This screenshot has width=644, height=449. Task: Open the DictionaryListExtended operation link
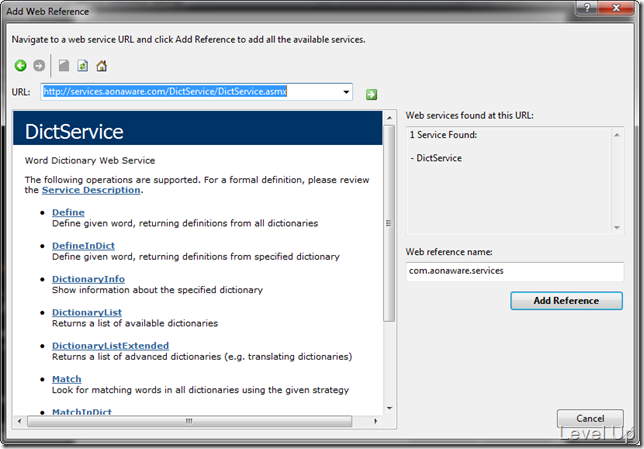pos(110,345)
